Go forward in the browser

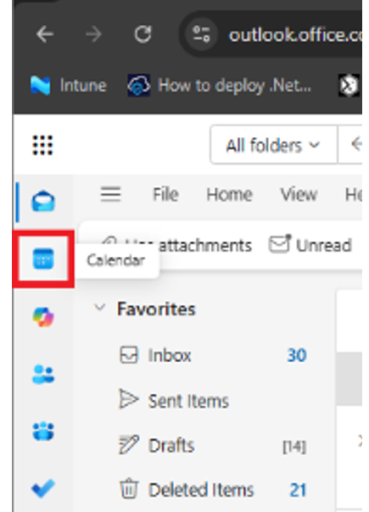click(93, 34)
